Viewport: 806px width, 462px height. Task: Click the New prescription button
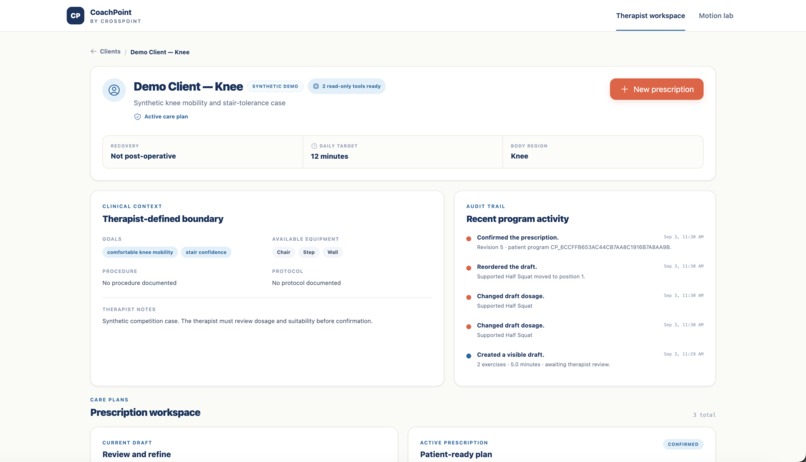click(x=656, y=89)
